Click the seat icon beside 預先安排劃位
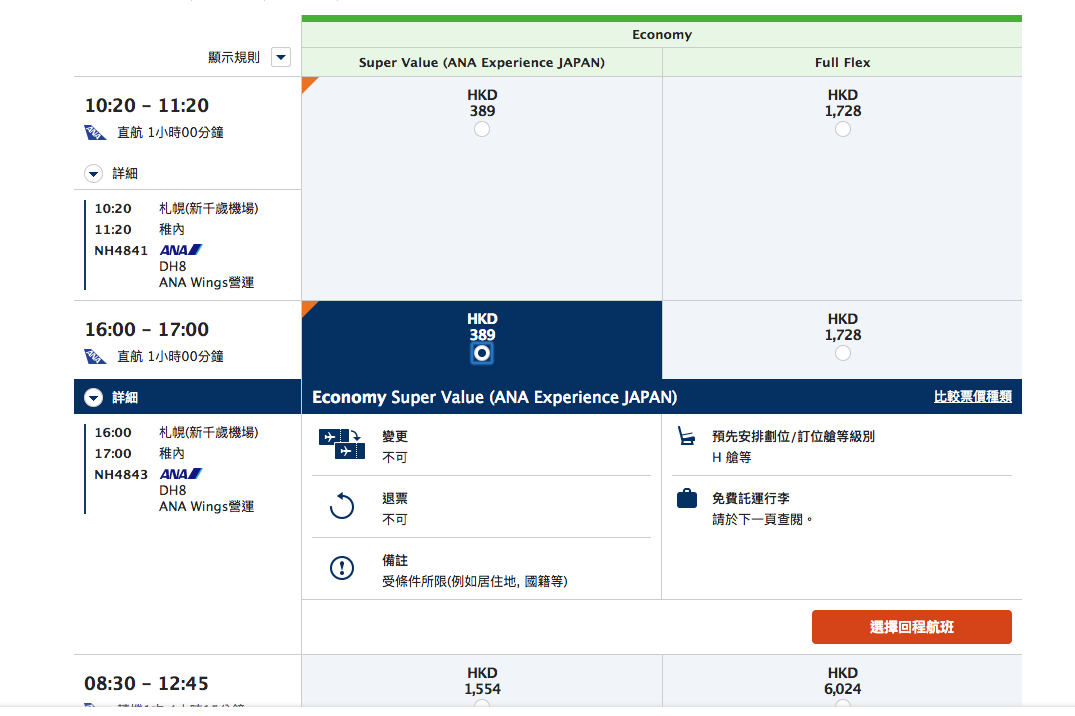Screen dimensions: 1075x716 [x=686, y=436]
